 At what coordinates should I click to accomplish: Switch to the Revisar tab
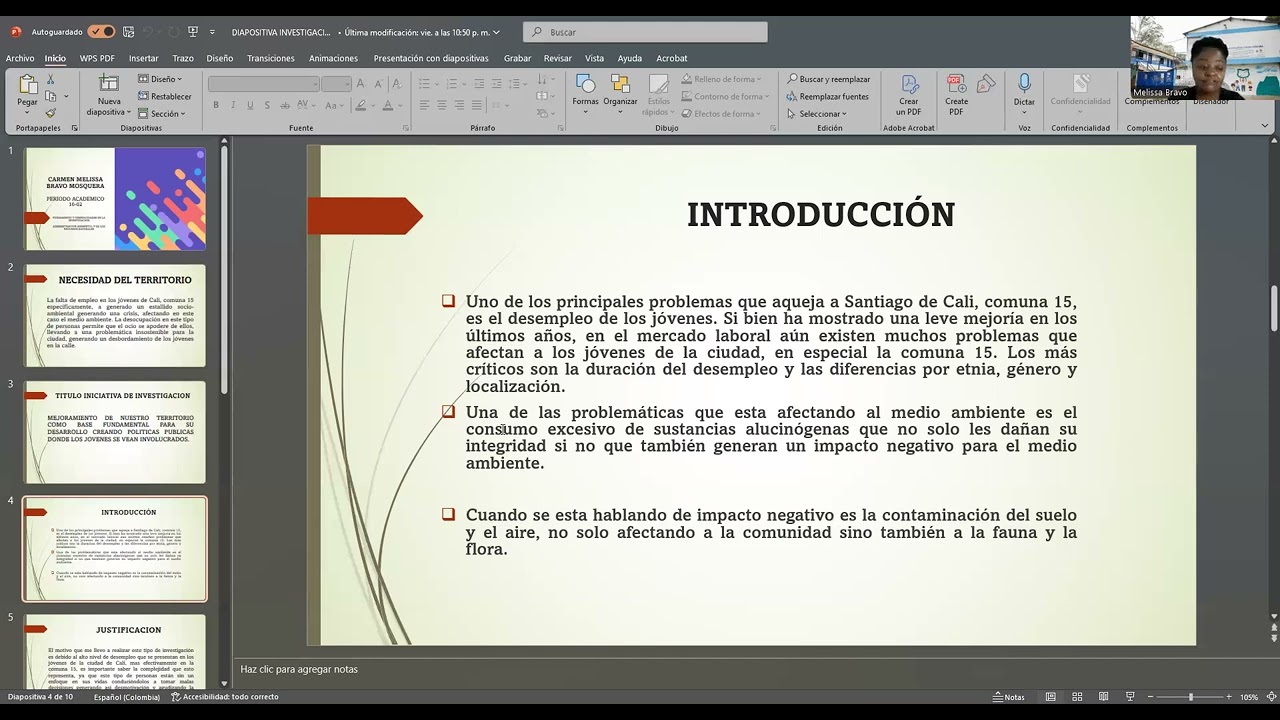click(x=557, y=58)
